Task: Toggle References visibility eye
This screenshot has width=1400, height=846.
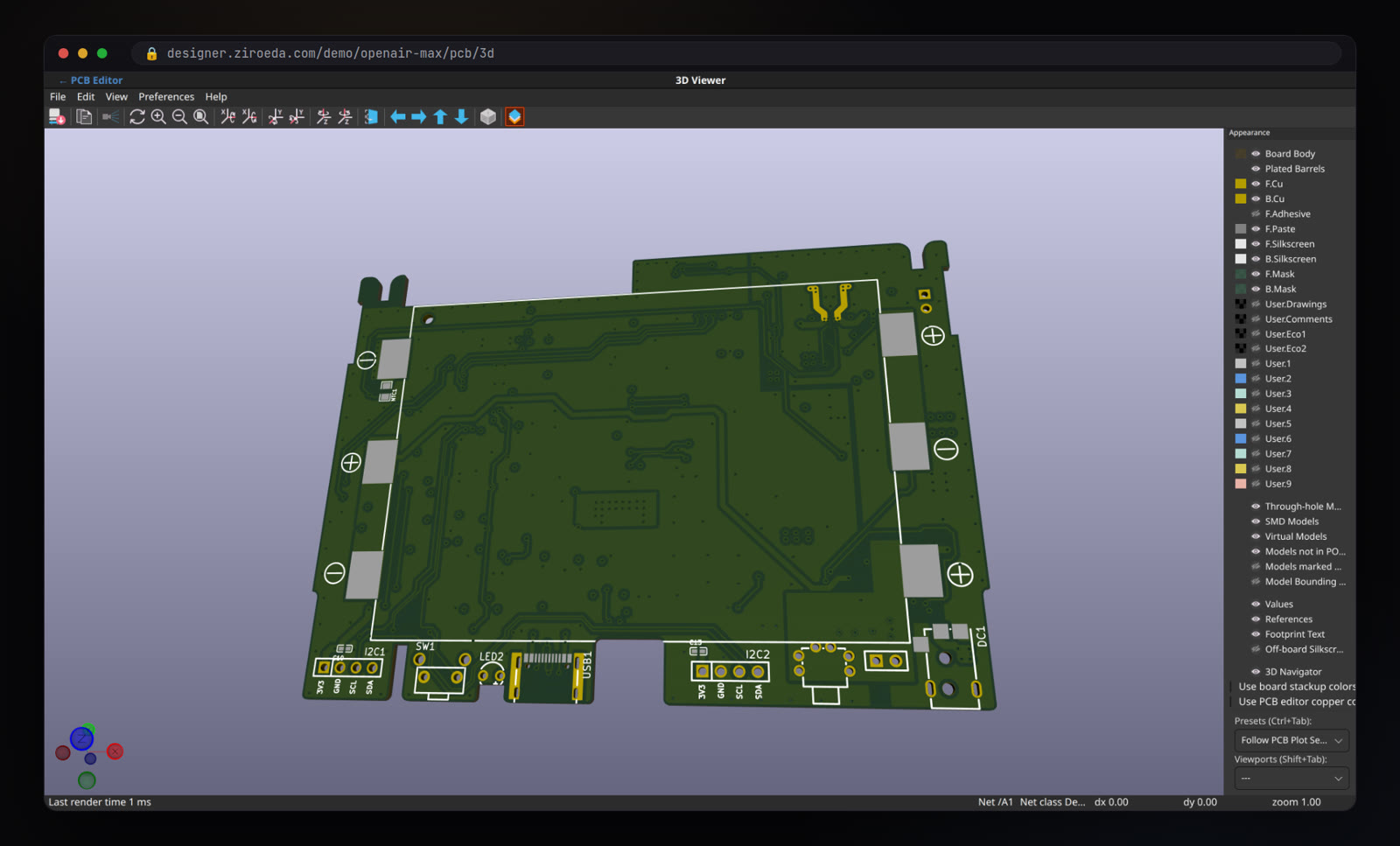Action: [x=1256, y=619]
